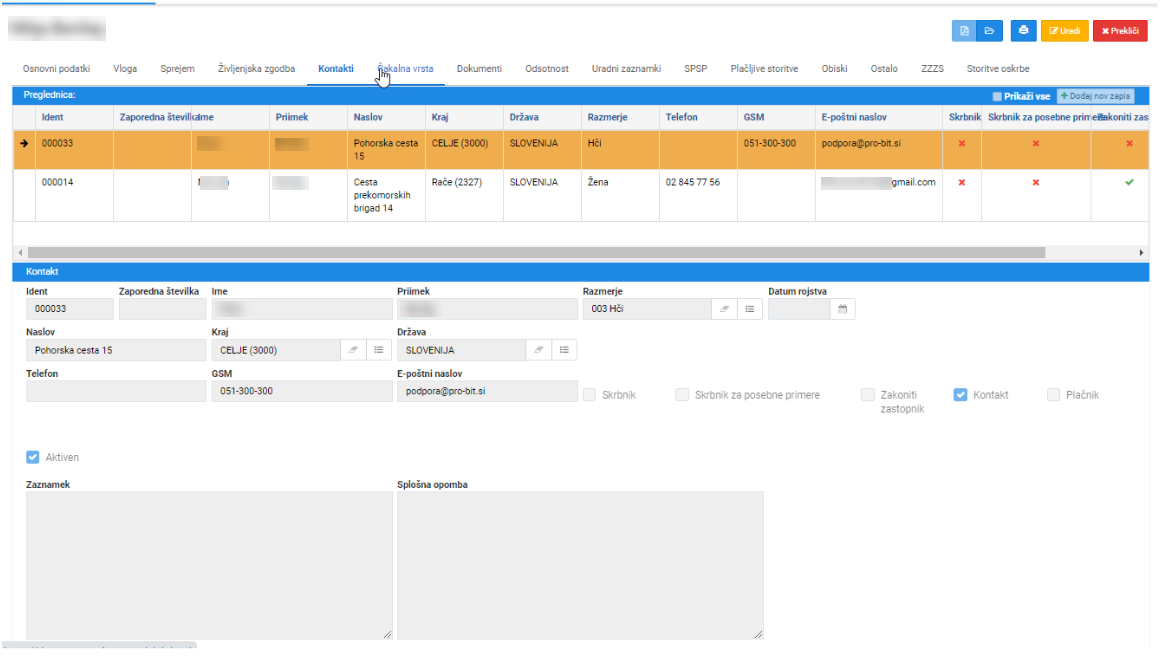Sort by the E-poštni naslov column header
Screen dimensions: 1165x656
click(854, 117)
